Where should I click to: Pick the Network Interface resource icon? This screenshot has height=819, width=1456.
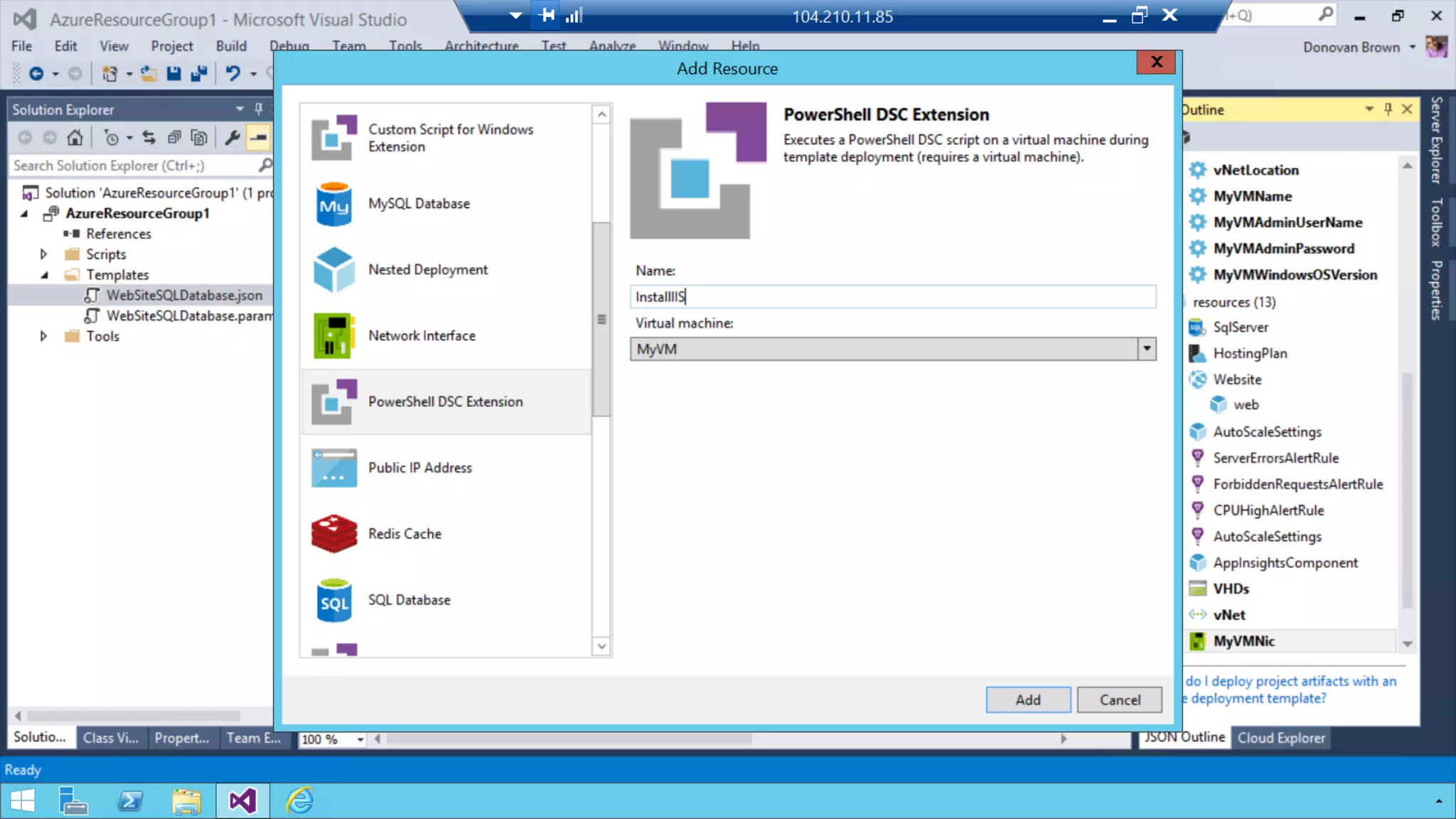pos(333,336)
